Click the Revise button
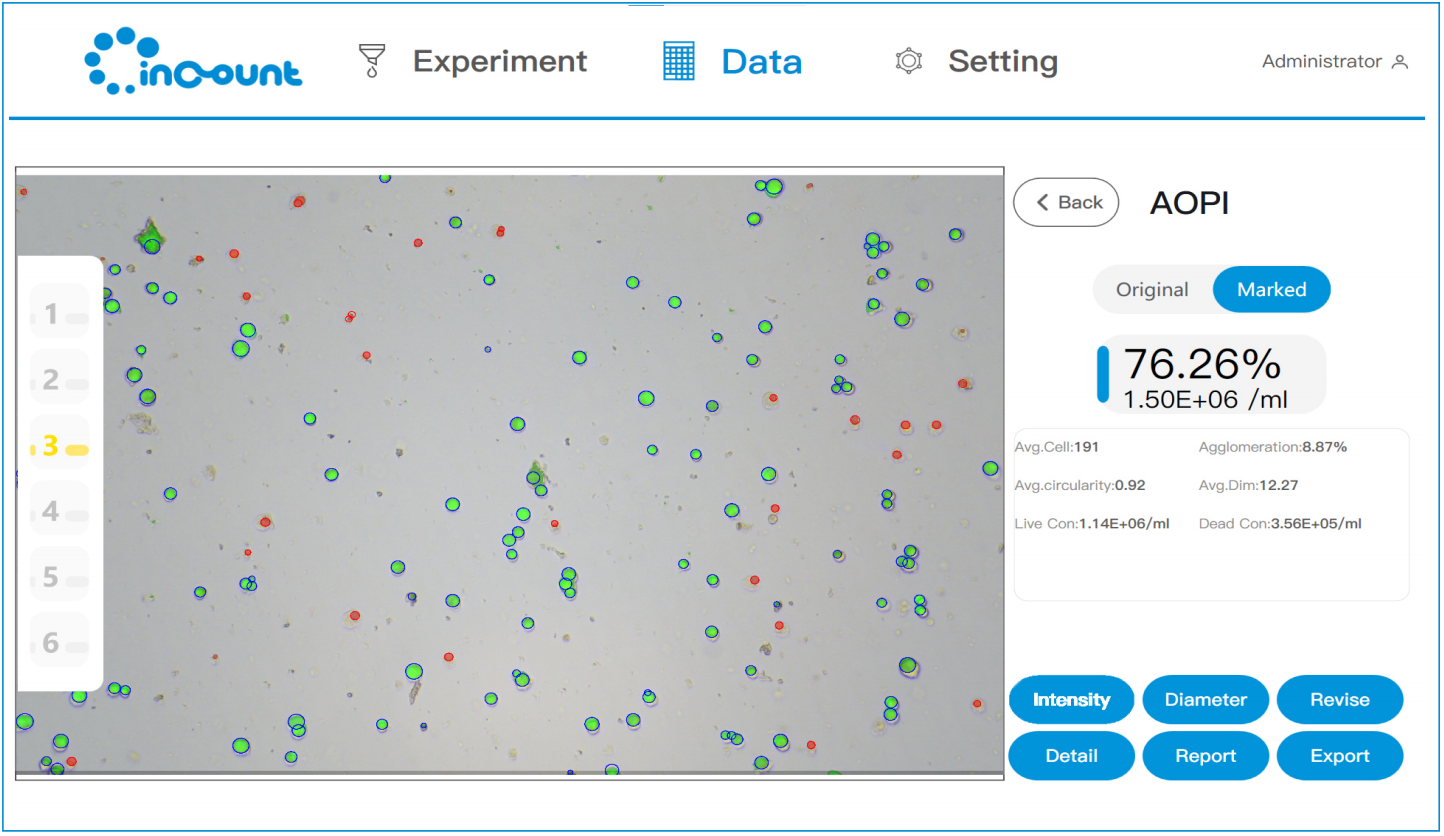Viewport: 1444px width, 836px height. (1339, 700)
